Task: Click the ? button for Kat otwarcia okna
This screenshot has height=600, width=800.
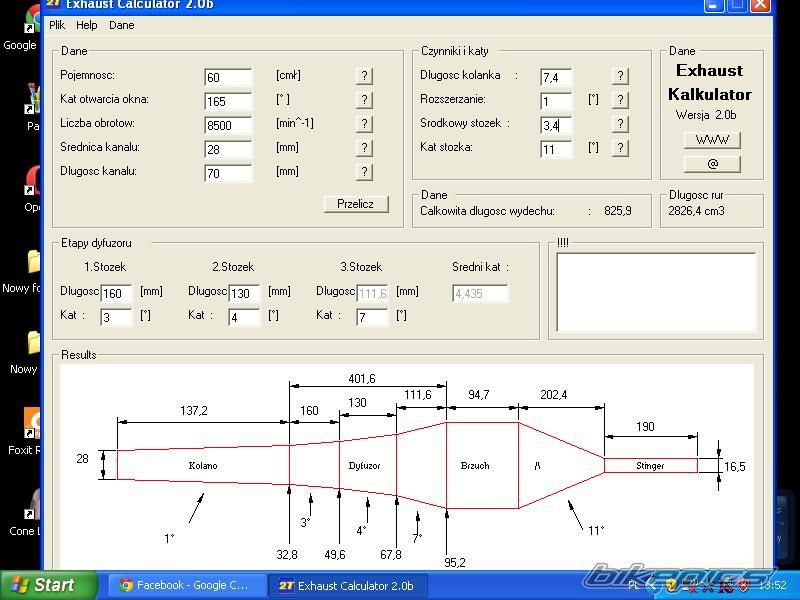Action: pyautogui.click(x=364, y=100)
